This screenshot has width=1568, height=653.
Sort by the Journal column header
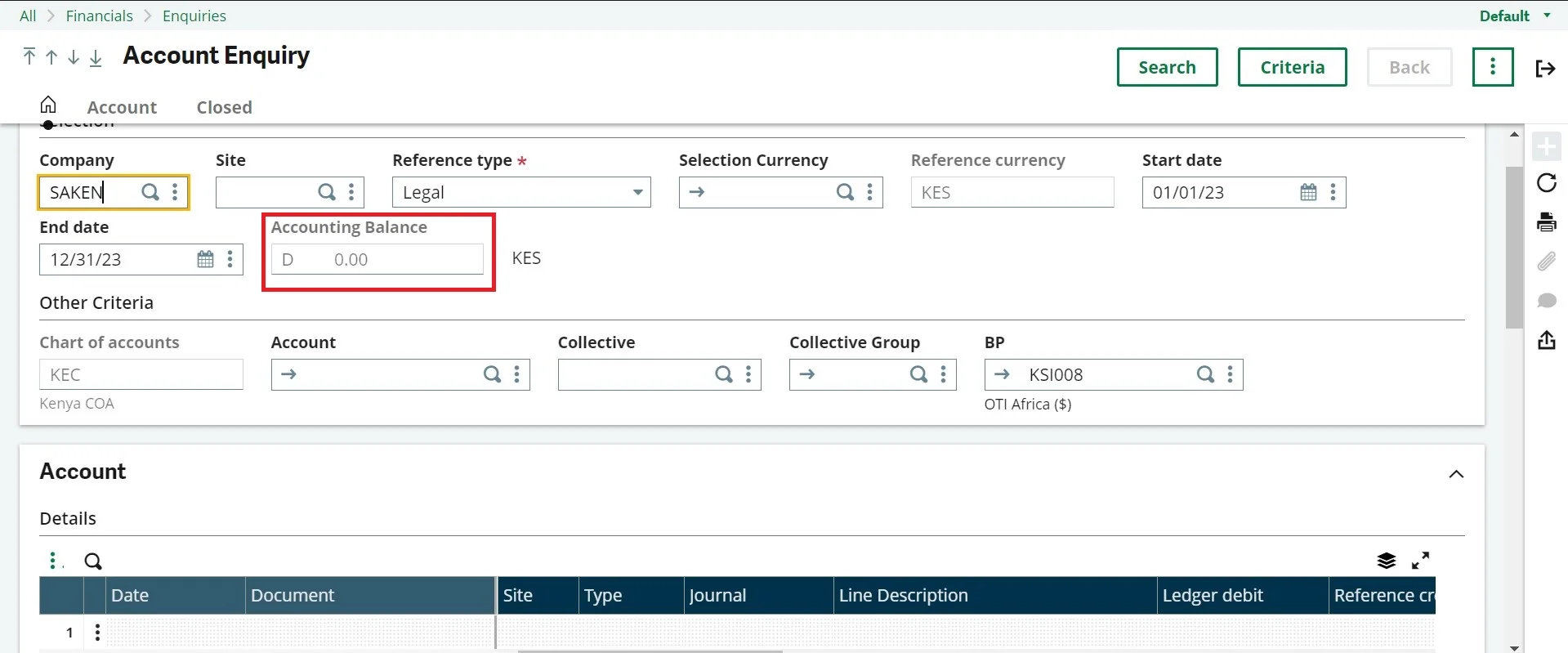pyautogui.click(x=759, y=595)
